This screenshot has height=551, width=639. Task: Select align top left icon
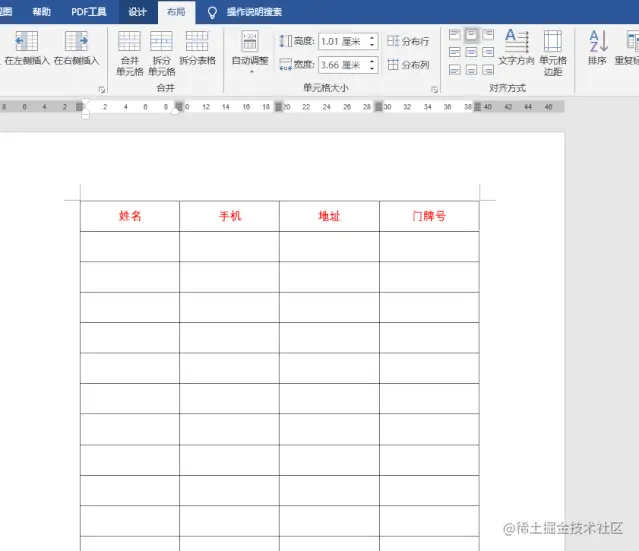pos(454,35)
